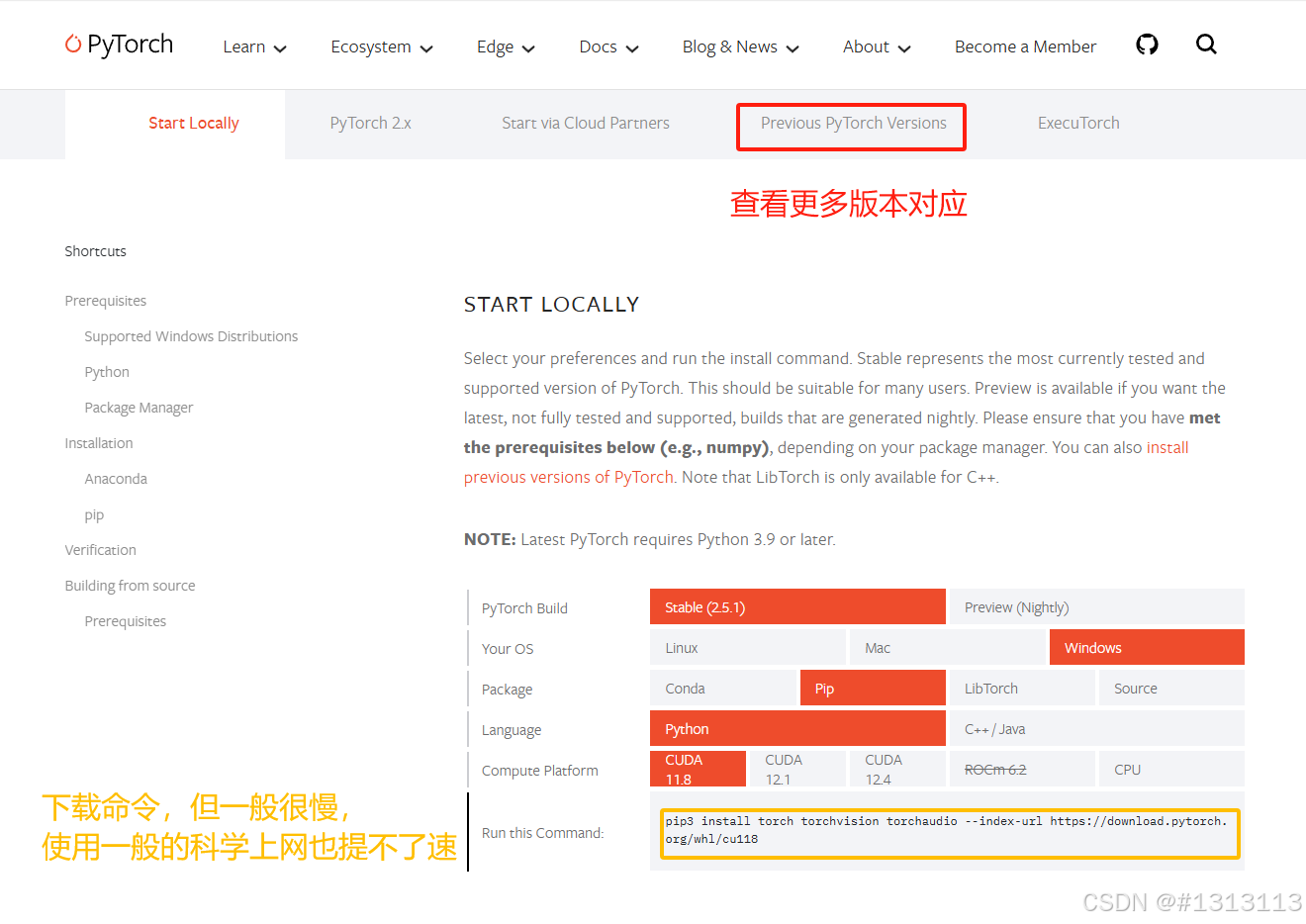Click the PyTorch flame logo
1306x924 pixels.
(x=74, y=44)
